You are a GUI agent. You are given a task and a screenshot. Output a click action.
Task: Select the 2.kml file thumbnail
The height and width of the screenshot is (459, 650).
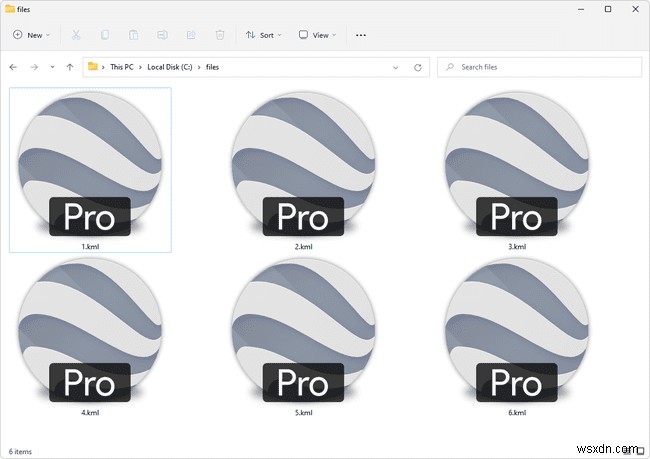(303, 164)
